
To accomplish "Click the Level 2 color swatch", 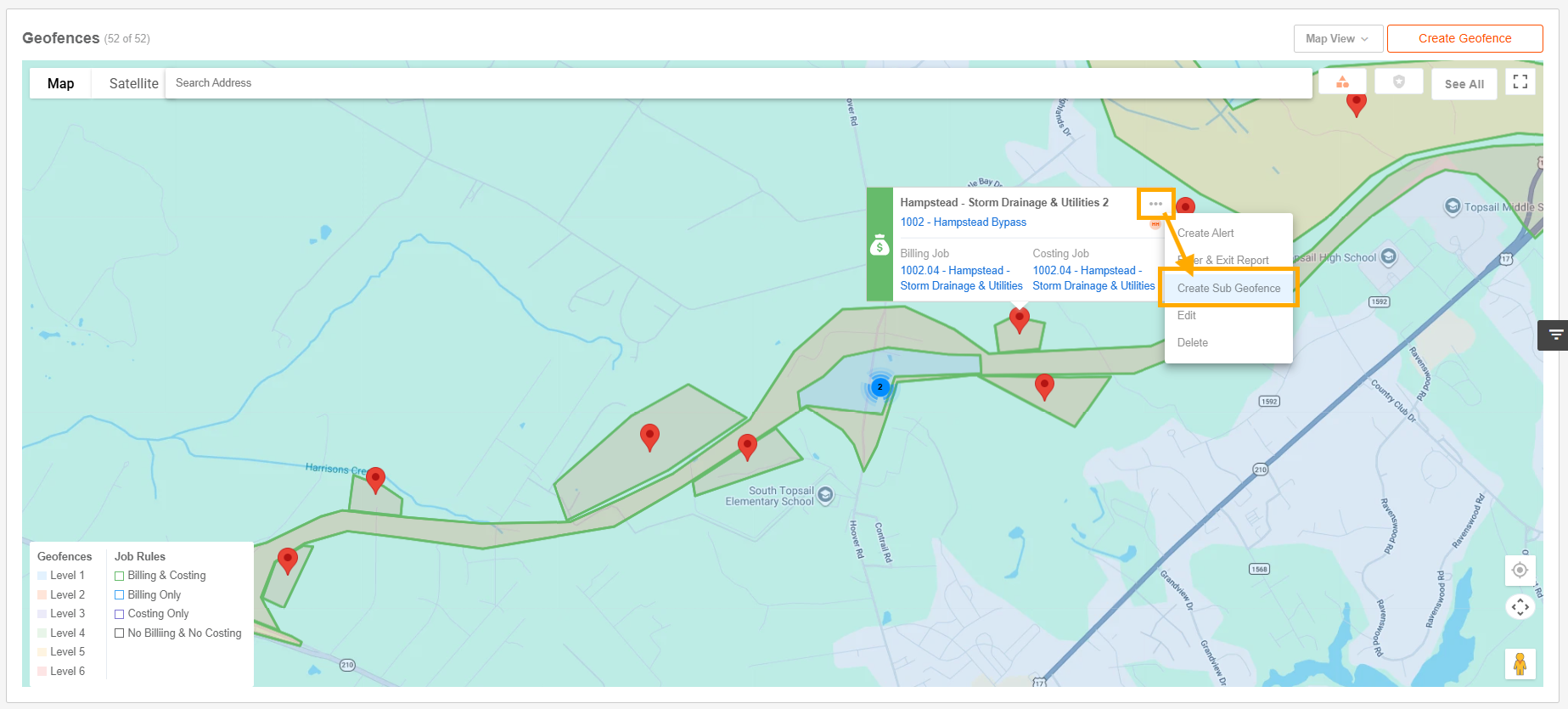I will pos(42,595).
